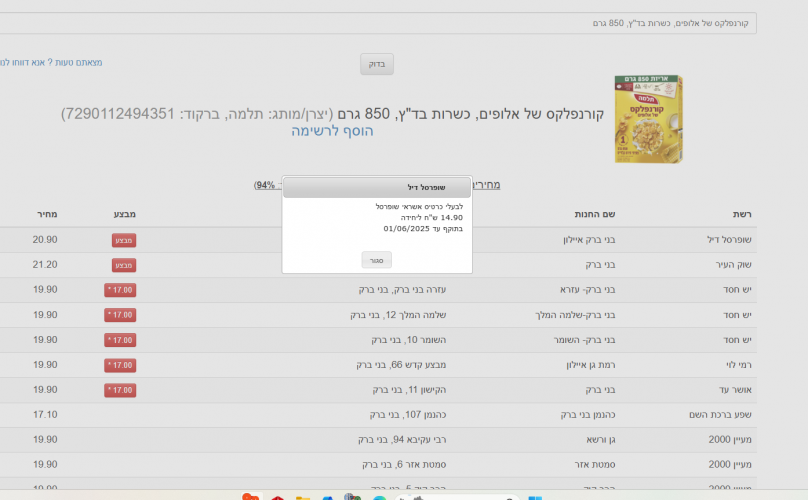Screen dimensions: 808x500
Task: Click the address השומר 10, בני ברק
Action: 409,340
